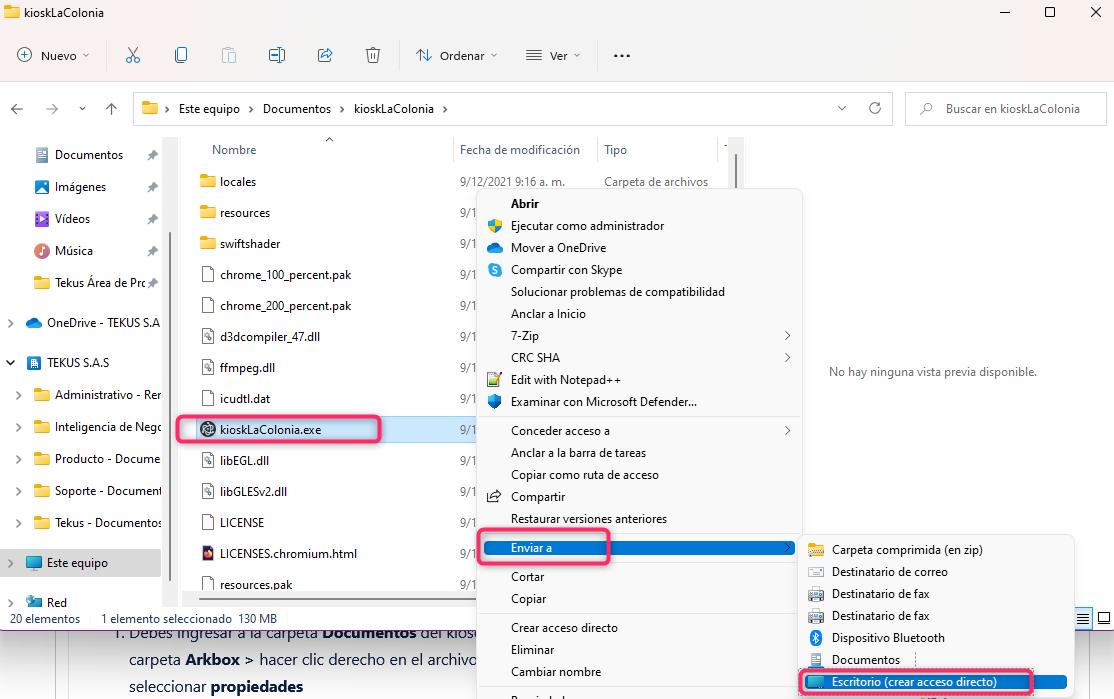Sort by Fecha de modificación column header
This screenshot has height=699, width=1114.
(520, 150)
